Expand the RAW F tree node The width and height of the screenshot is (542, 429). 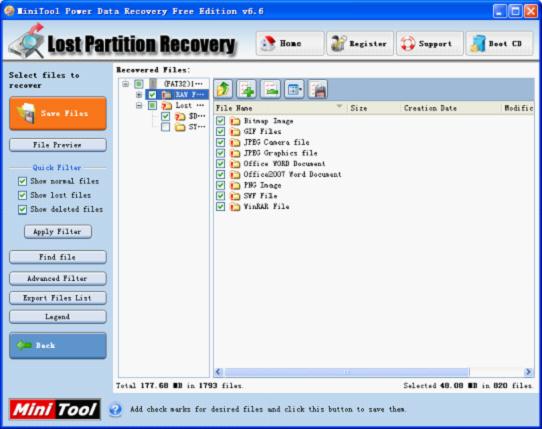pos(139,95)
